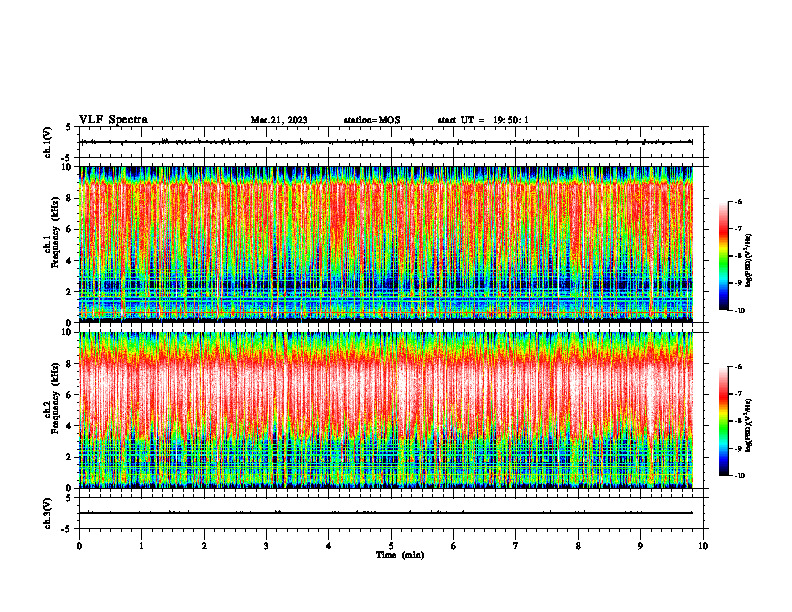Click the ch.3(V) waveform axis label

(x=48, y=513)
